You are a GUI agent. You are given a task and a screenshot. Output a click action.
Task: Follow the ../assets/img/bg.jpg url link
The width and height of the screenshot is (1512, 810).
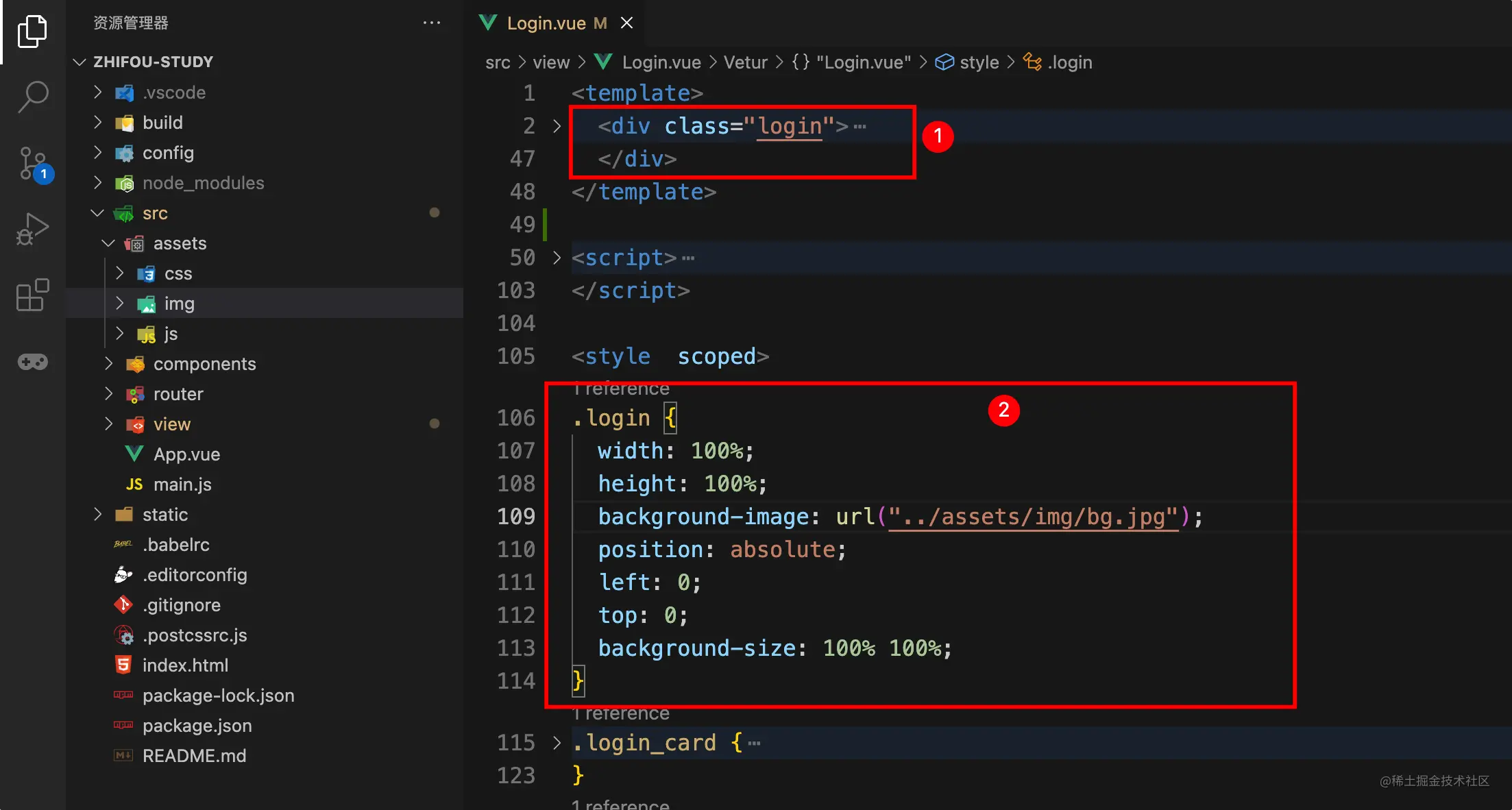point(1033,517)
